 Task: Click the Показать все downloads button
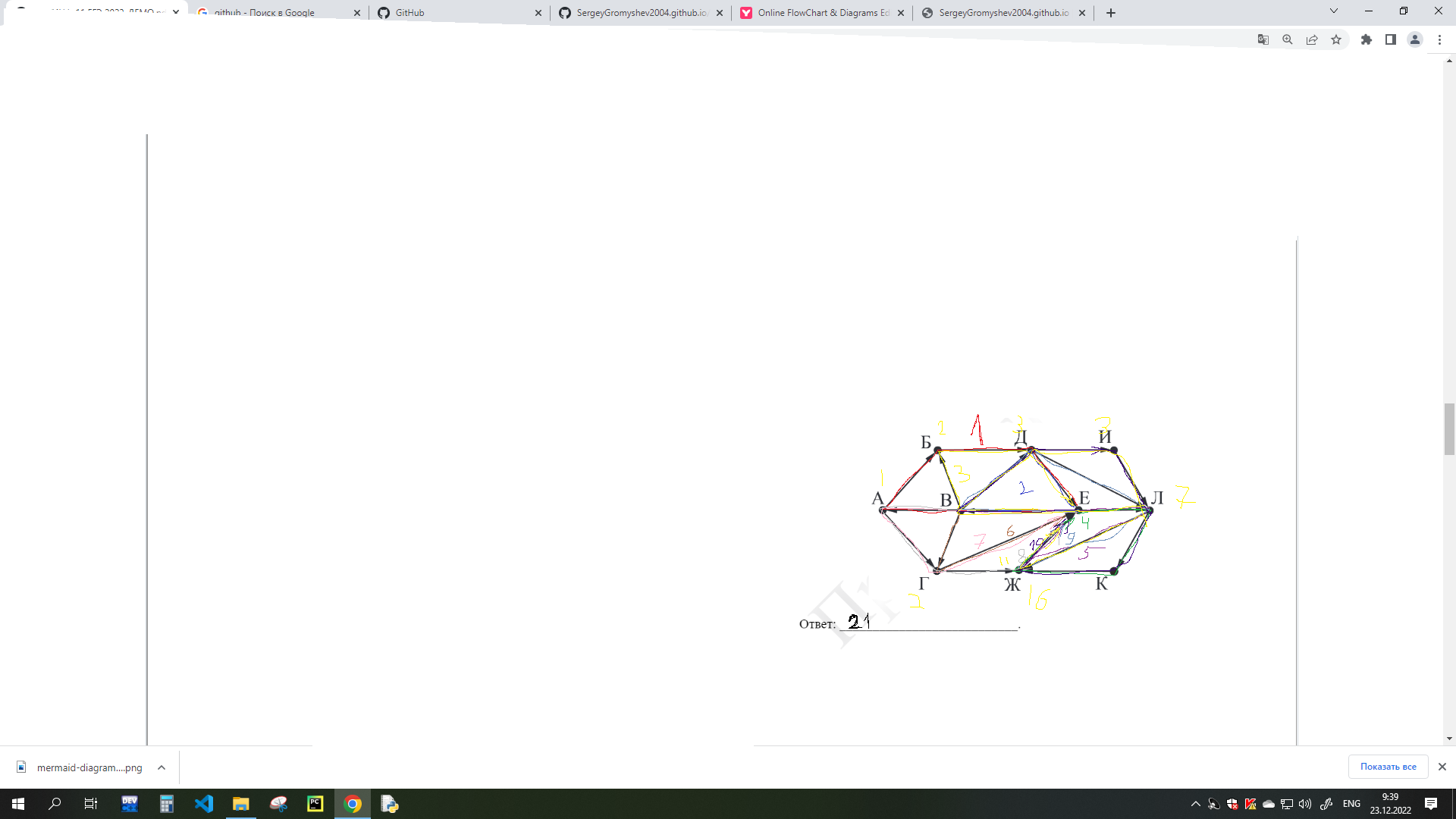1388,767
